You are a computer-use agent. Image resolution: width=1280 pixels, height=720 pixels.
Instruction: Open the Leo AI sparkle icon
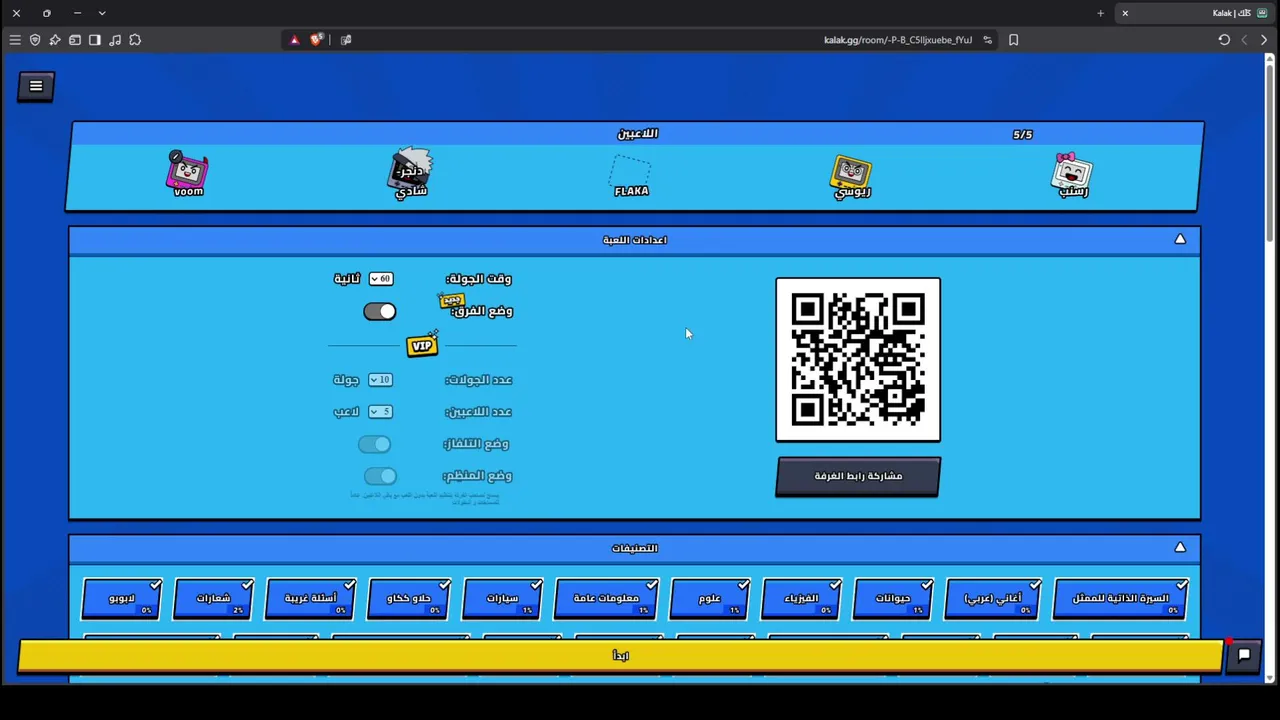click(x=55, y=40)
